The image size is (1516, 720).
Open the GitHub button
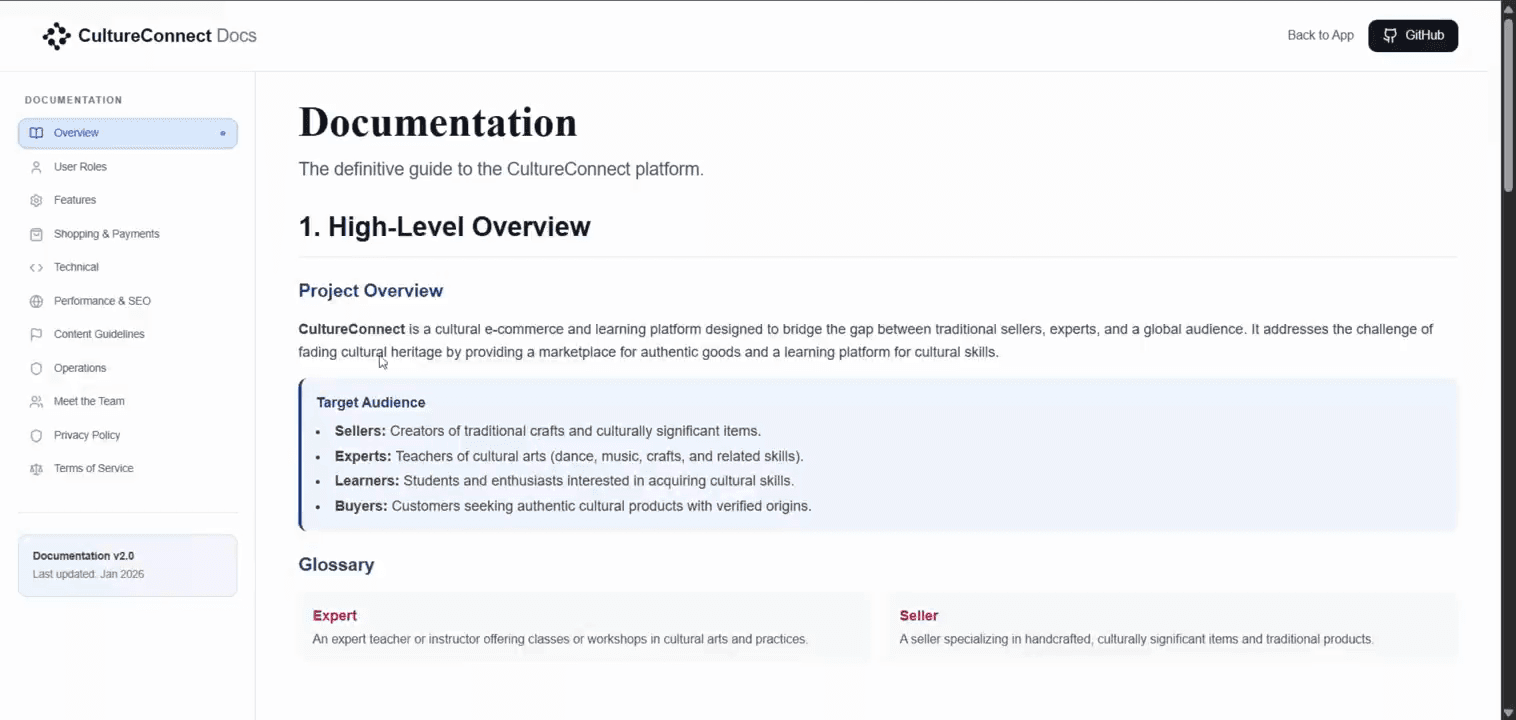[1413, 36]
